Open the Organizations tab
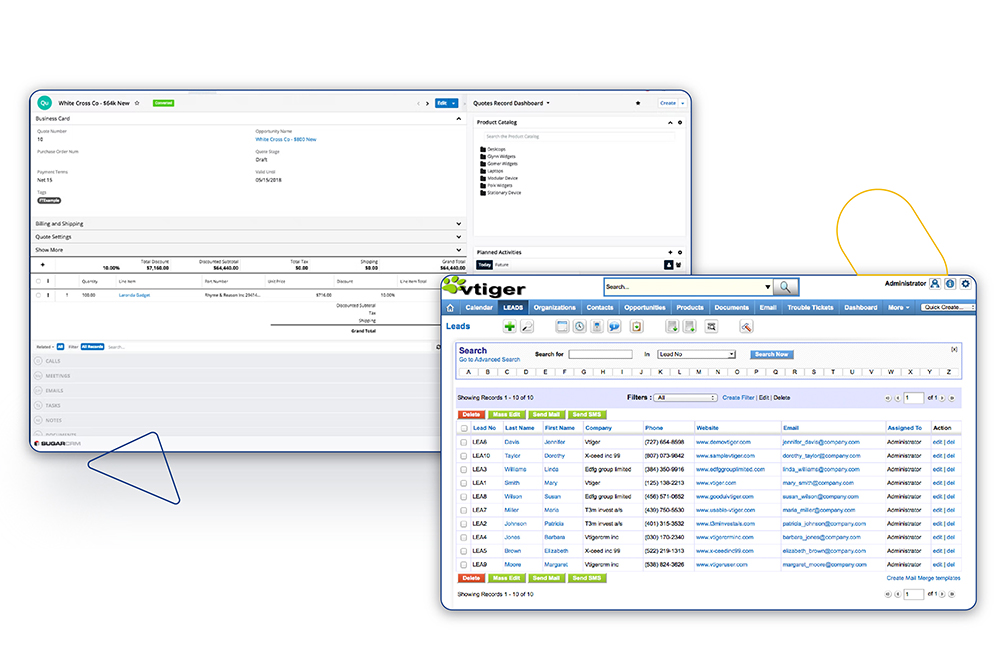The height and width of the screenshot is (667, 1000). point(554,307)
